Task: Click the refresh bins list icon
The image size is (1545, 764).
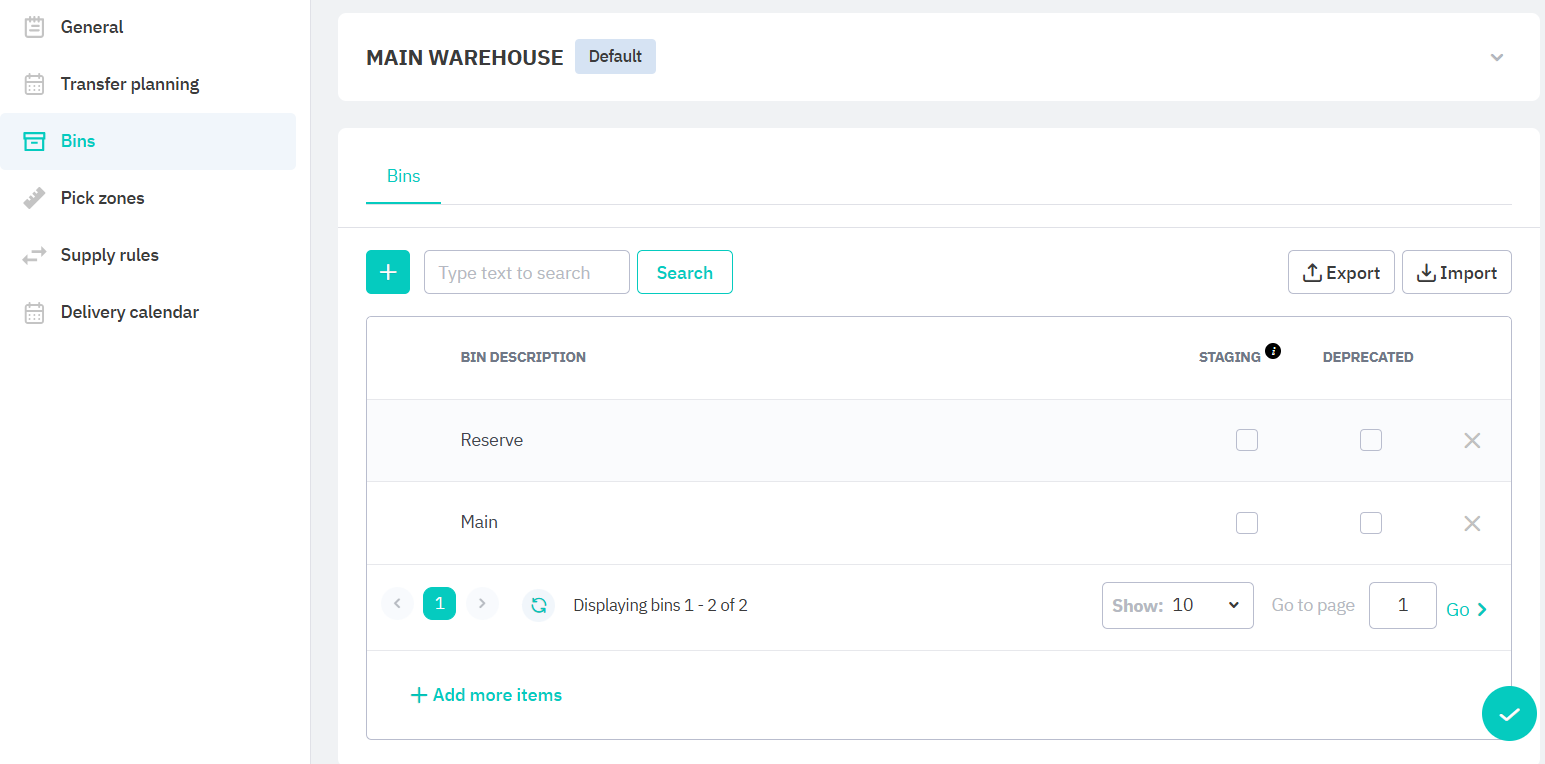Action: 538,605
